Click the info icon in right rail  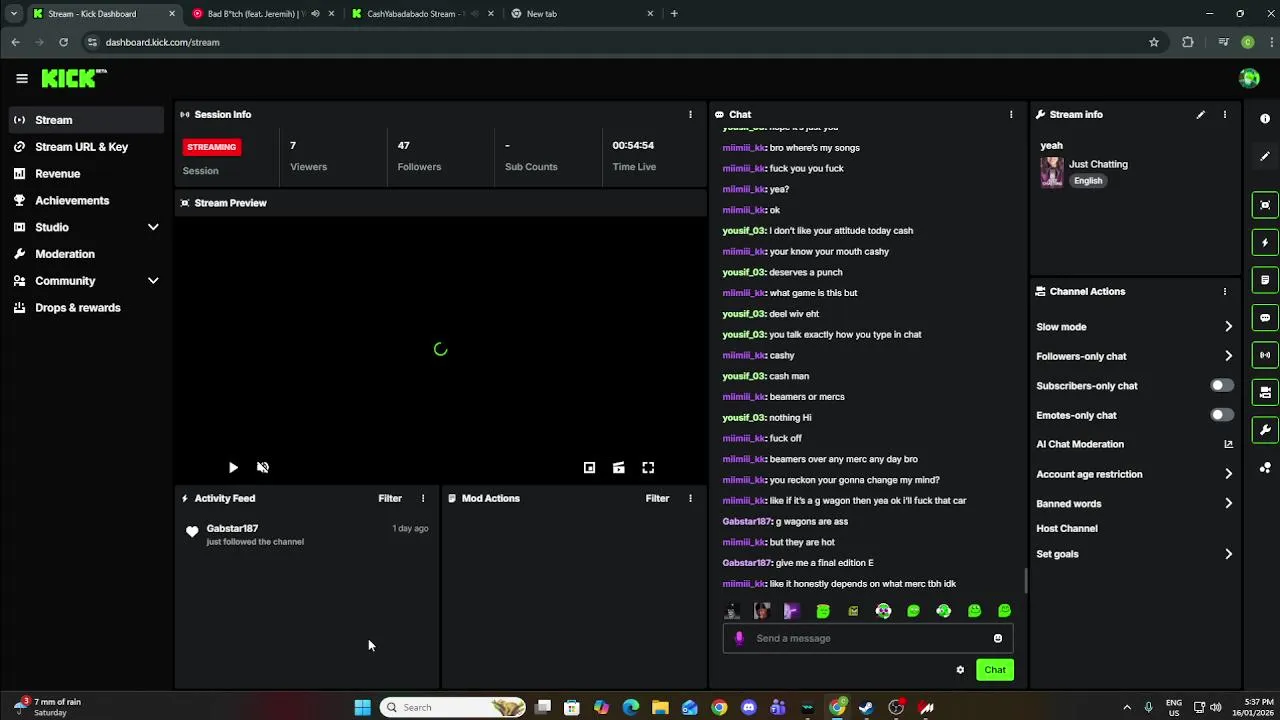tap(1265, 119)
